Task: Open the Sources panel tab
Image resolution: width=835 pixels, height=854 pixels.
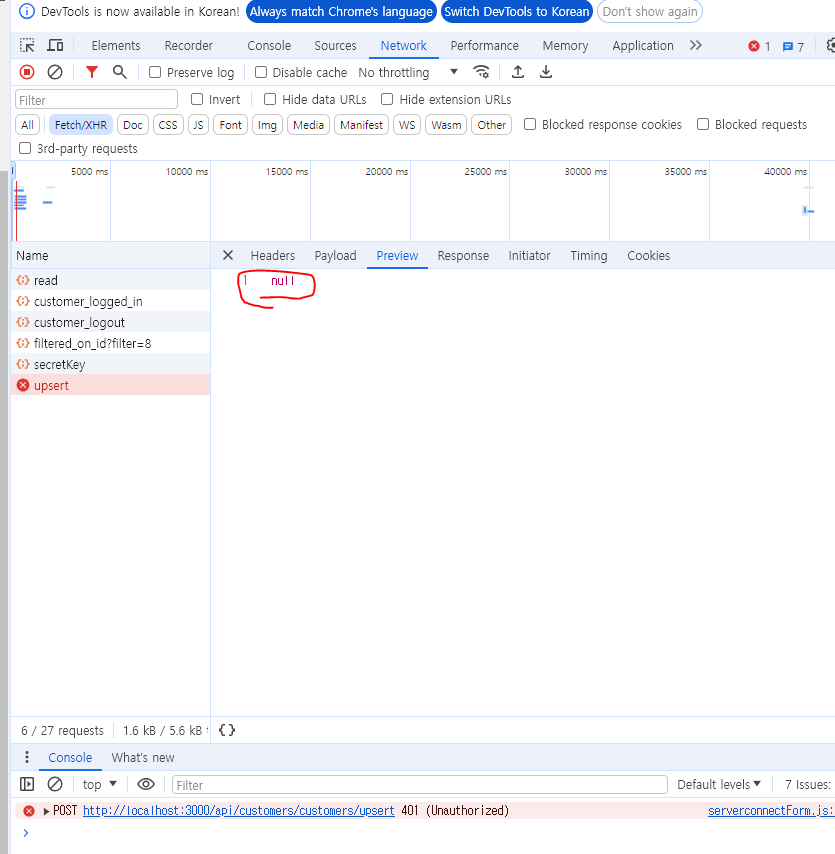Action: 335,46
